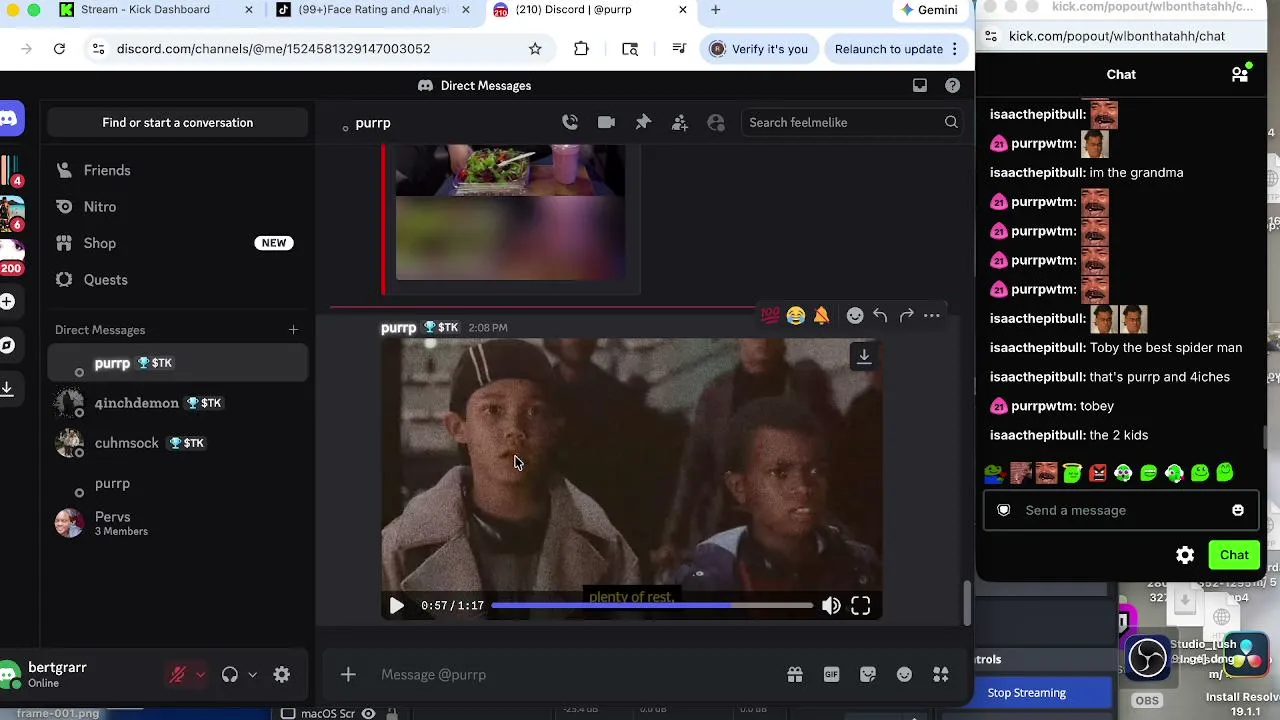Add friends to this DM

pos(680,122)
